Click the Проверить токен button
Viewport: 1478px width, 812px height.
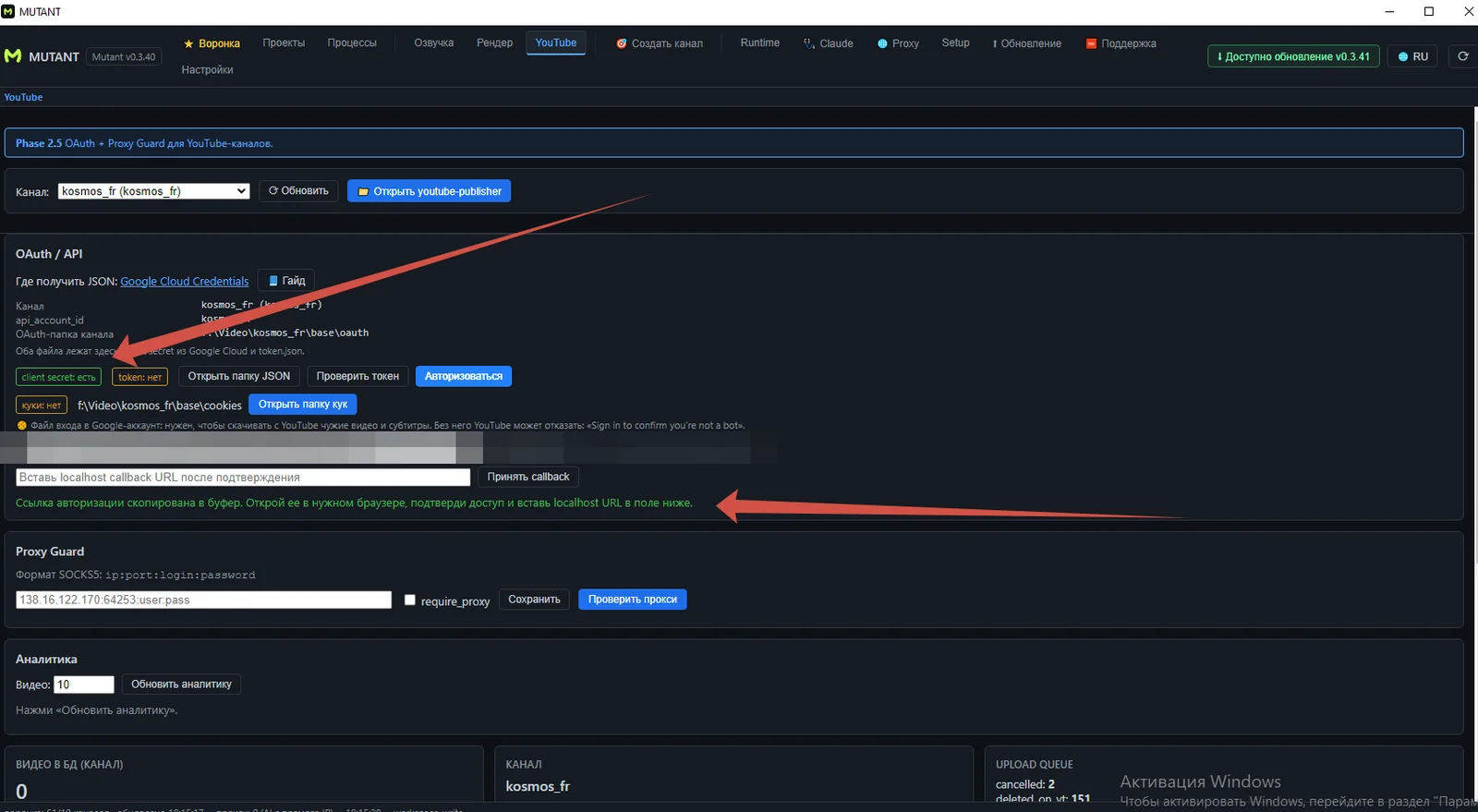[357, 377]
